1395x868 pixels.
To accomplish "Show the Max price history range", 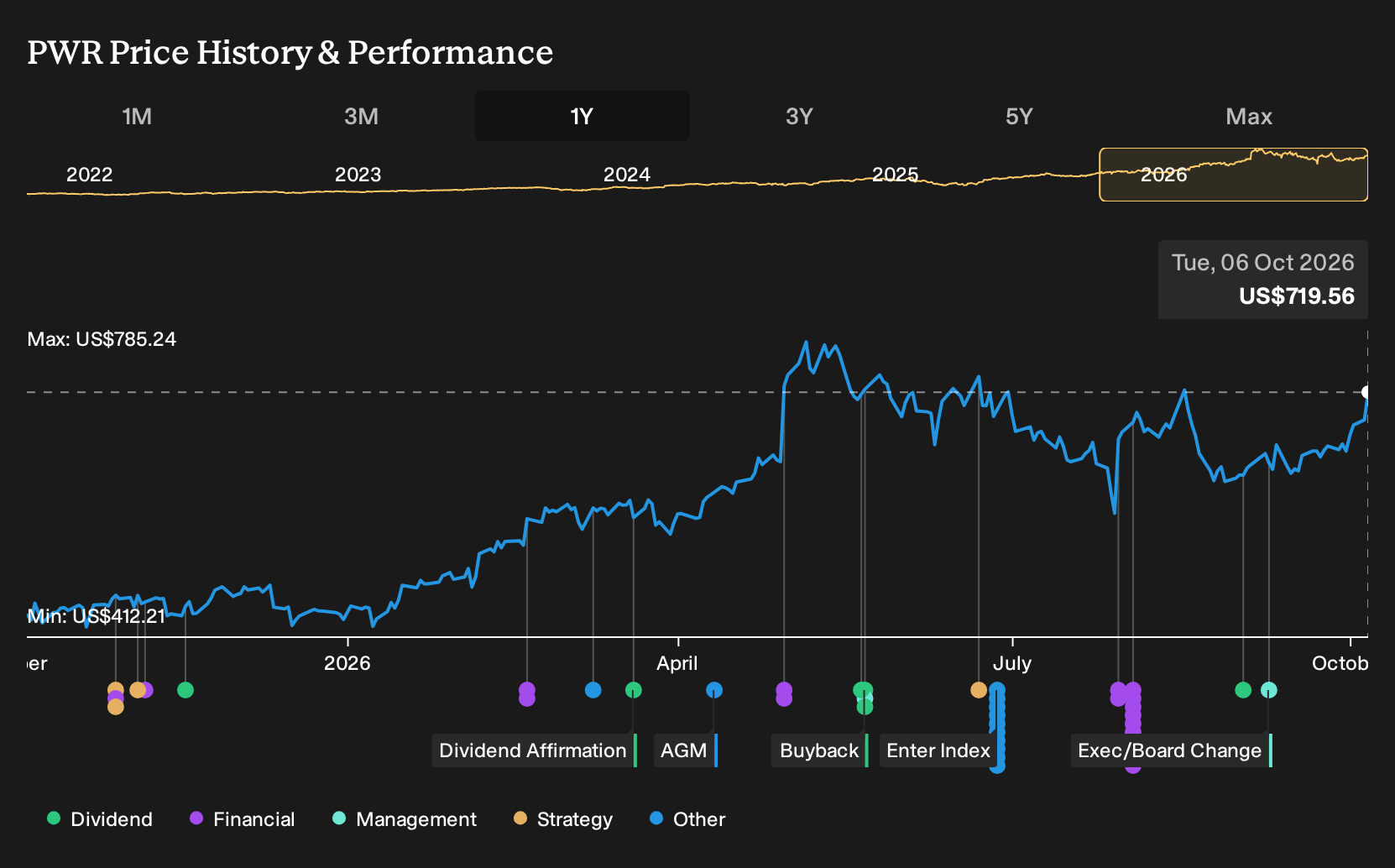I will [1249, 116].
